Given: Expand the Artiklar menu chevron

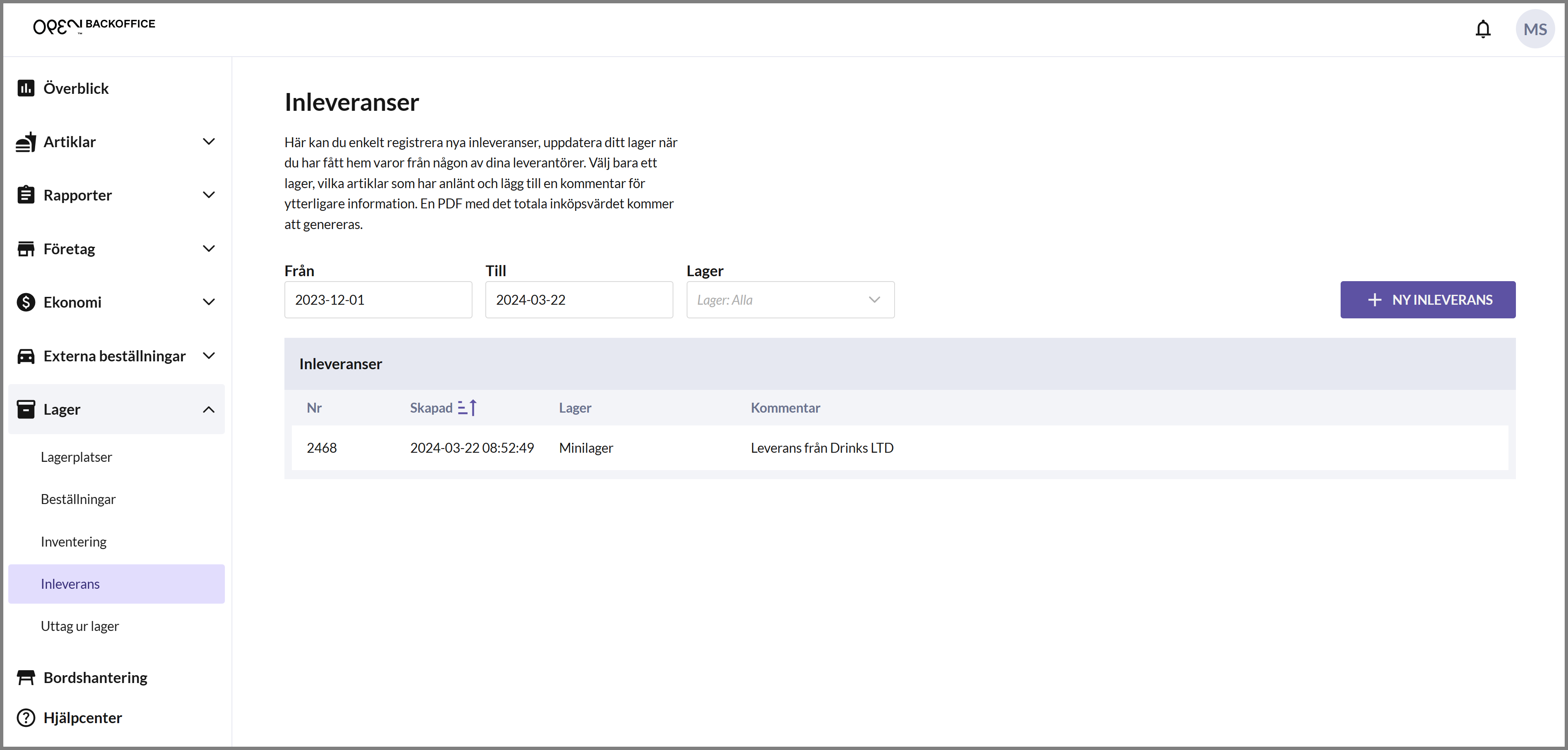Looking at the screenshot, I should pyautogui.click(x=209, y=142).
